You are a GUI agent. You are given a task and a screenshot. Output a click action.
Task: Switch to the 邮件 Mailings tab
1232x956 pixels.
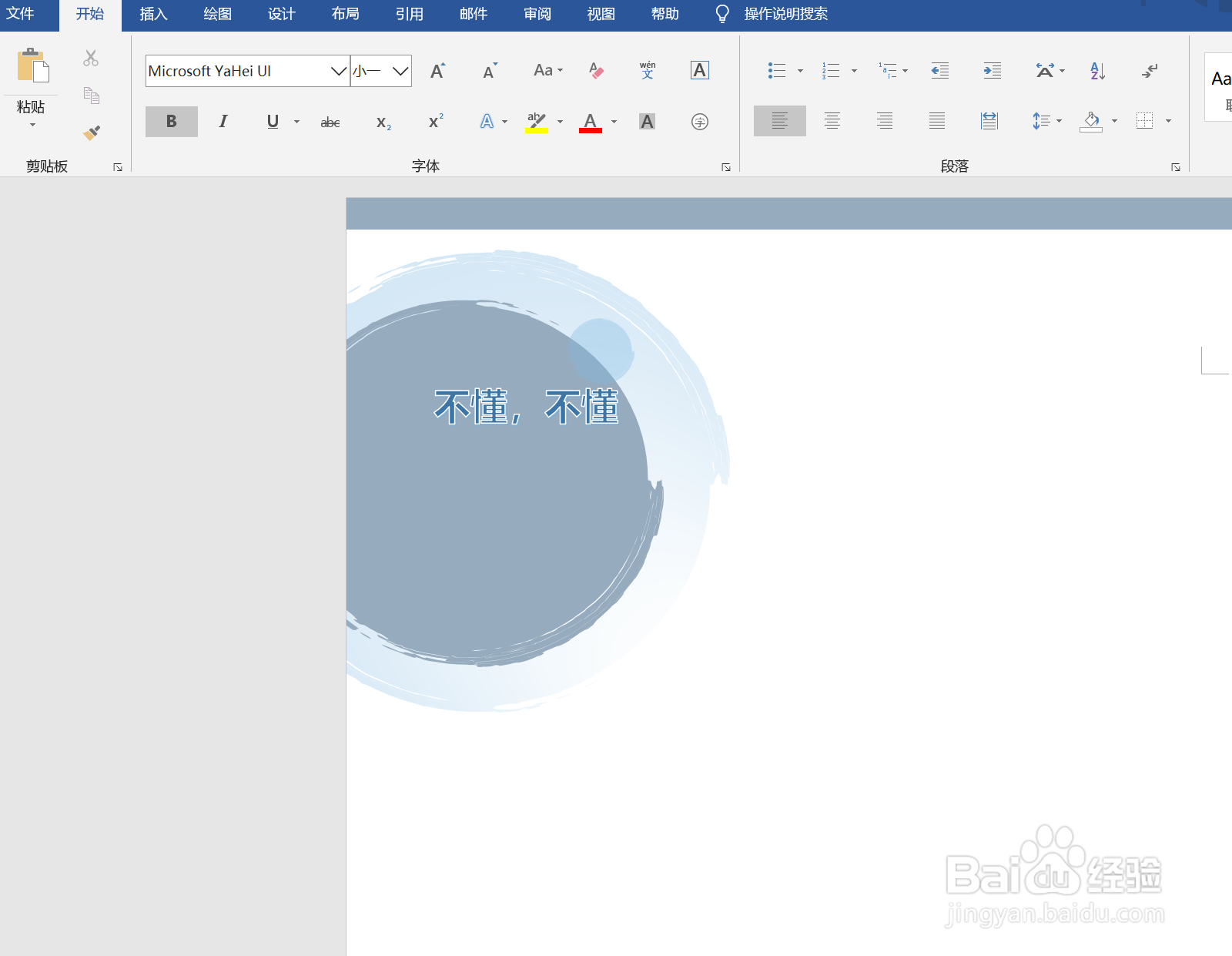(x=473, y=14)
